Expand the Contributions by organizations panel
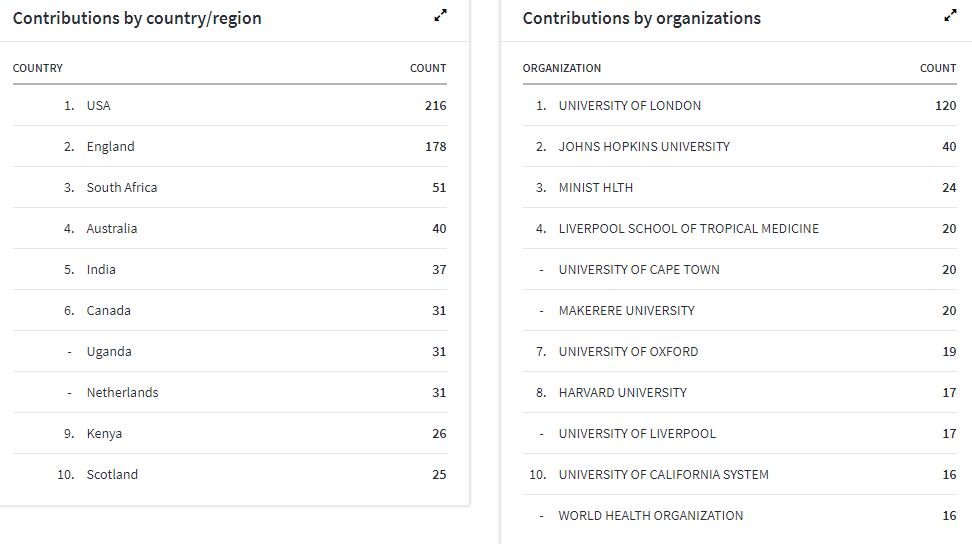The height and width of the screenshot is (544, 972). click(949, 15)
